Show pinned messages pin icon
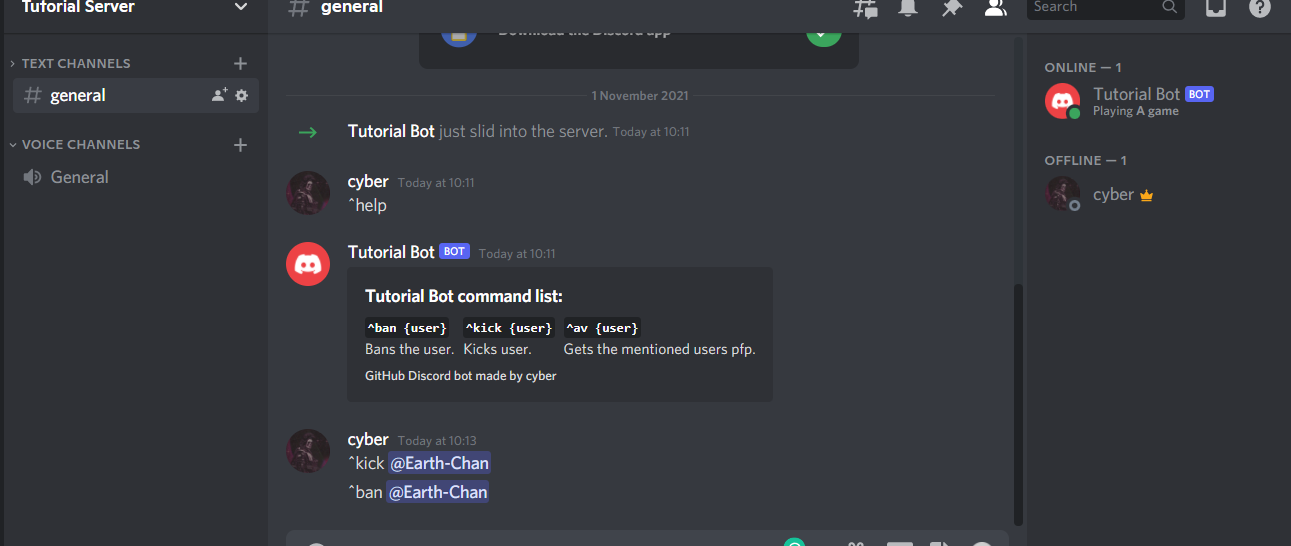 951,8
